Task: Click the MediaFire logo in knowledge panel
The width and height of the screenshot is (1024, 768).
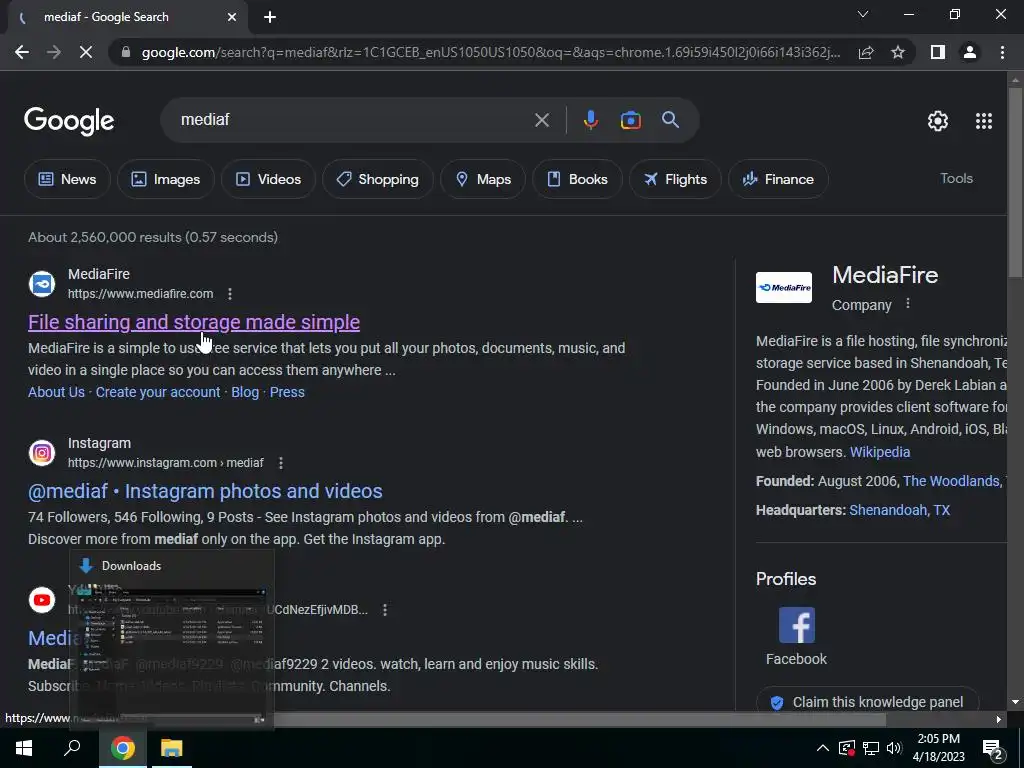Action: 784,287
